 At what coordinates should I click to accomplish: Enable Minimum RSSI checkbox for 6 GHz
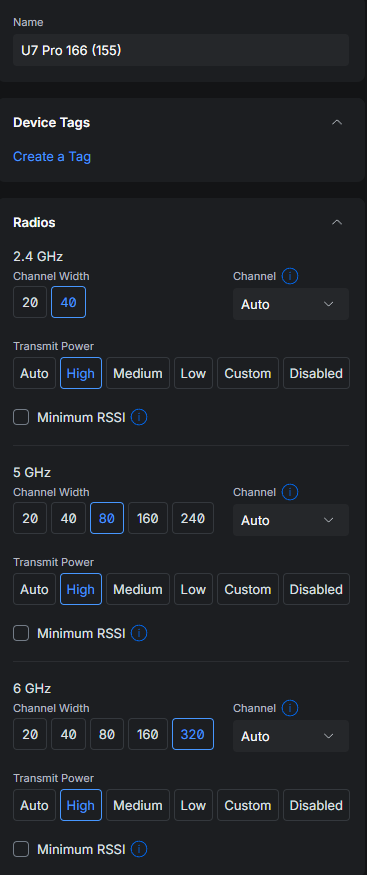21,849
